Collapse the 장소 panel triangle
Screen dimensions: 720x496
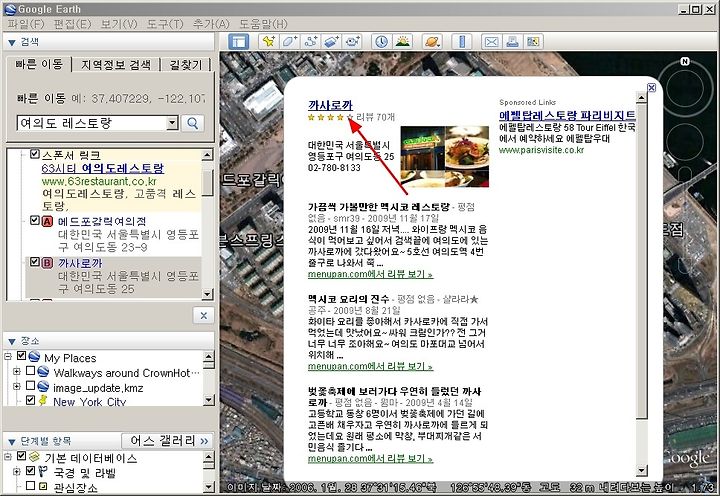12,342
